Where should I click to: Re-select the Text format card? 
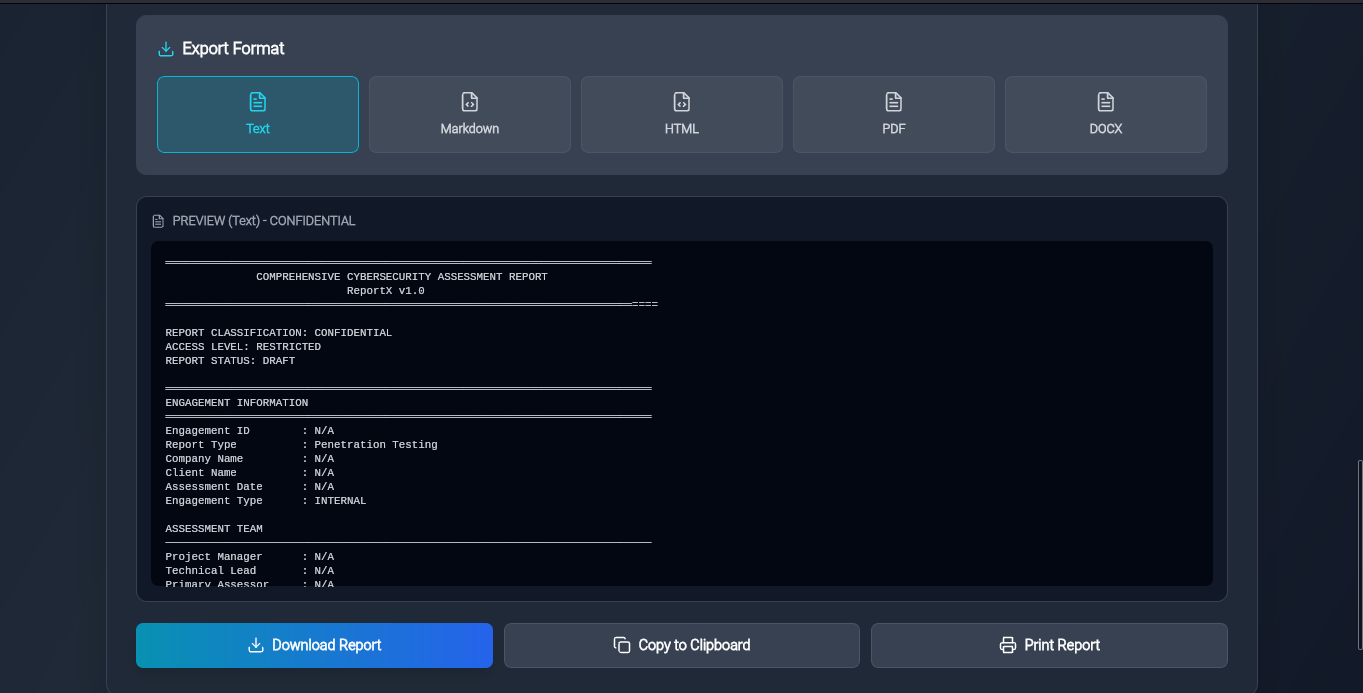point(257,114)
